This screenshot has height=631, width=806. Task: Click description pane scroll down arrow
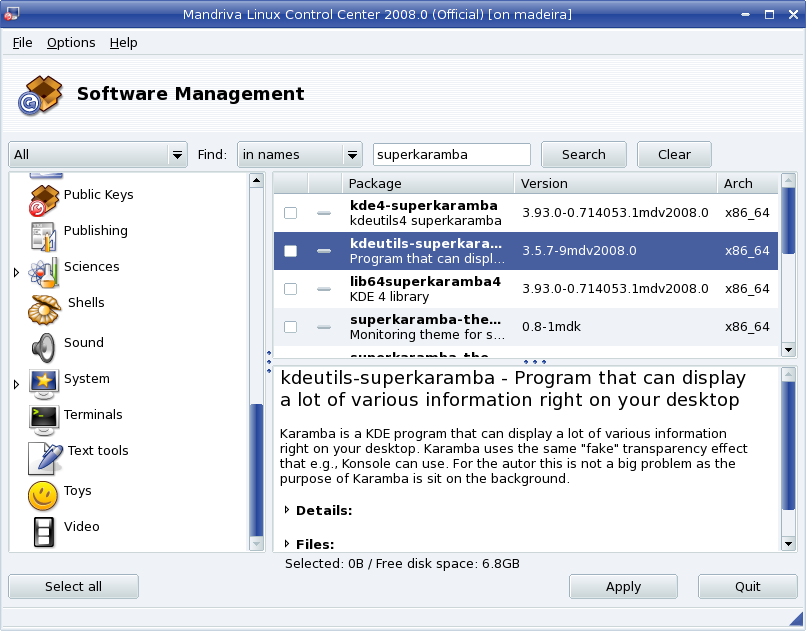[788, 543]
